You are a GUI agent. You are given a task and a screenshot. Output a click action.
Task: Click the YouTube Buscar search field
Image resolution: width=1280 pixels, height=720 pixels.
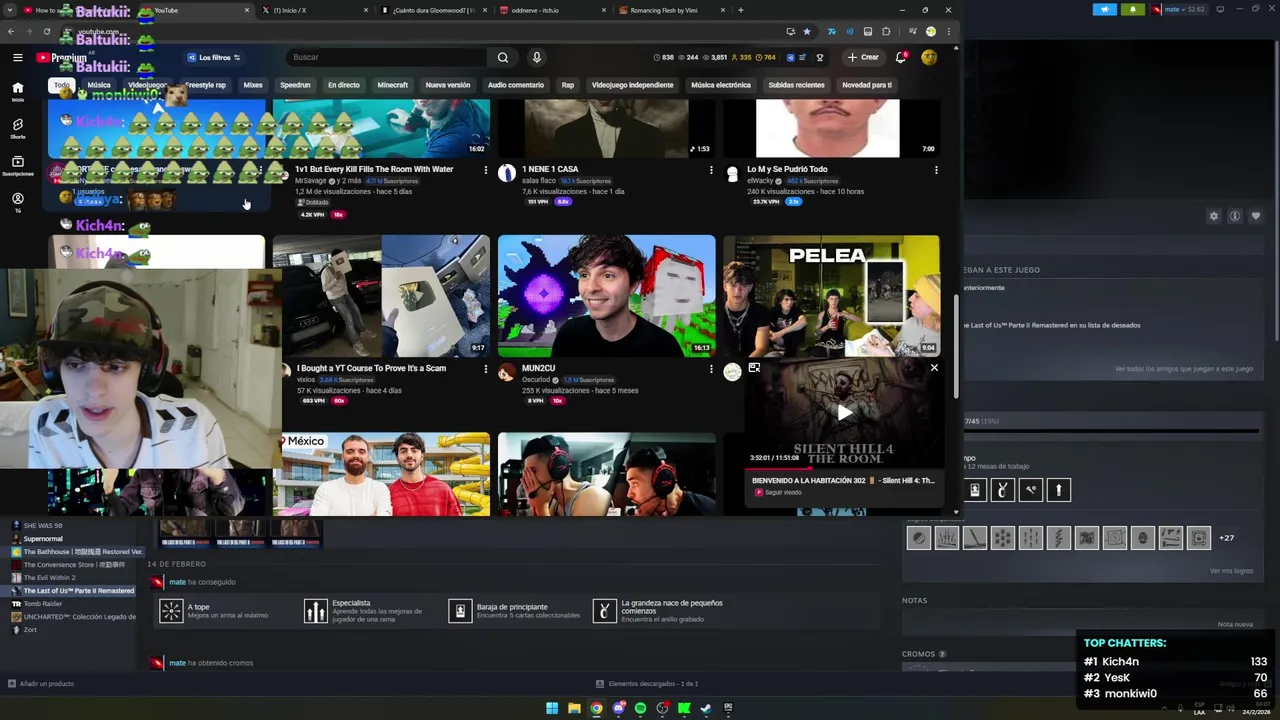point(386,57)
